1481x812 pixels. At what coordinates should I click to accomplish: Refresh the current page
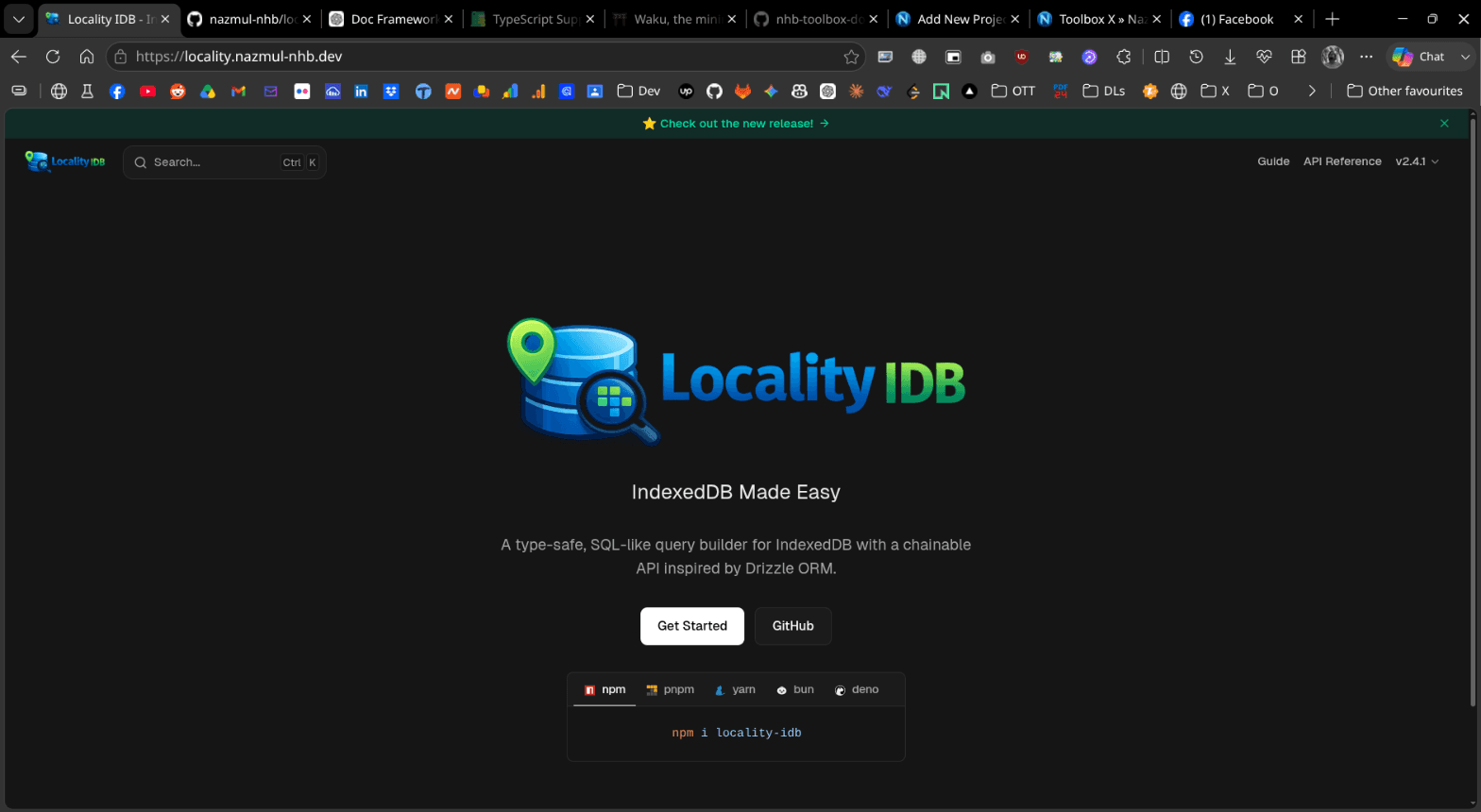(53, 57)
